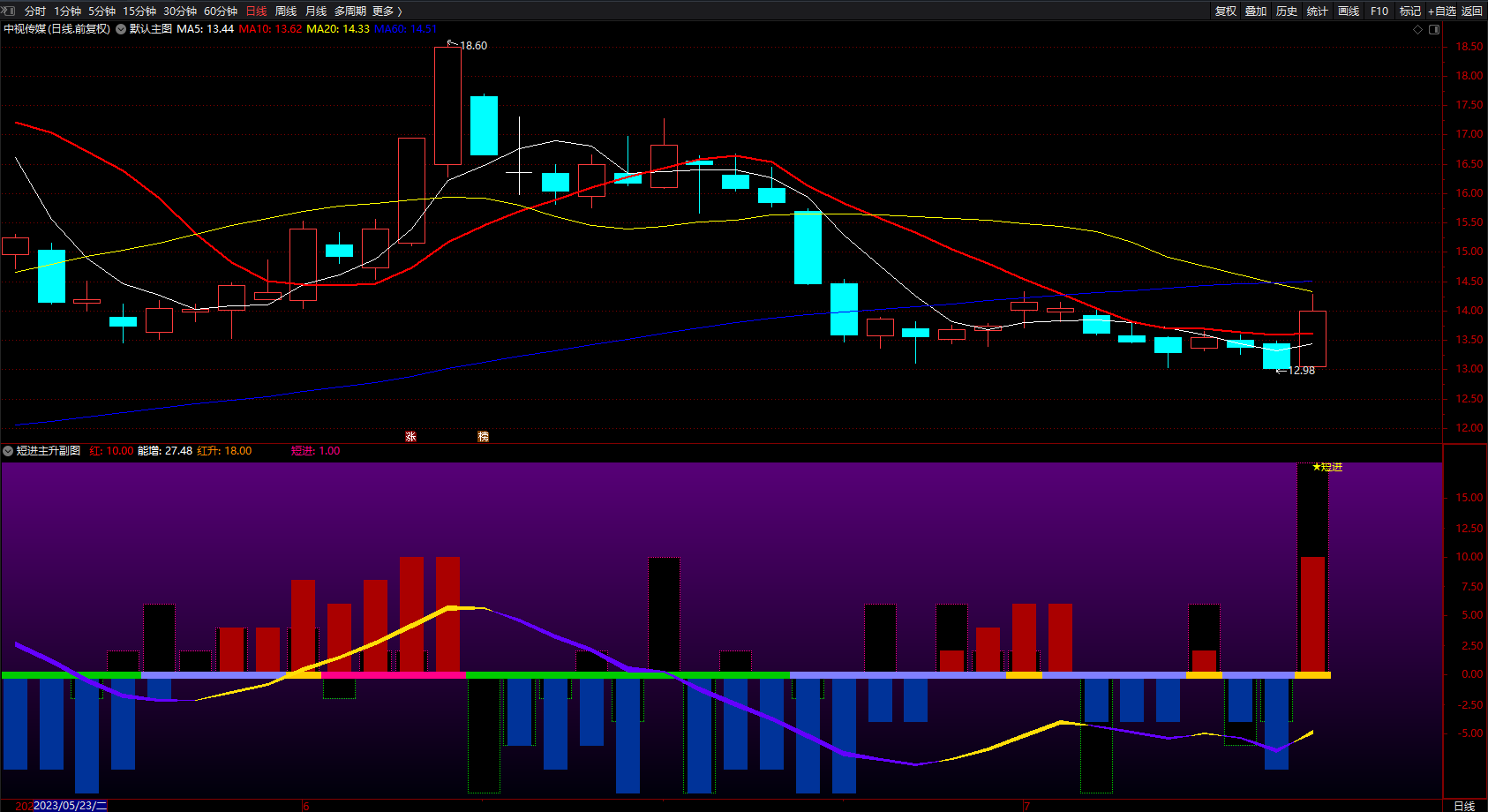The image size is (1488, 812).
Task: Click the 12.00 price axis label
Action: tap(1469, 428)
